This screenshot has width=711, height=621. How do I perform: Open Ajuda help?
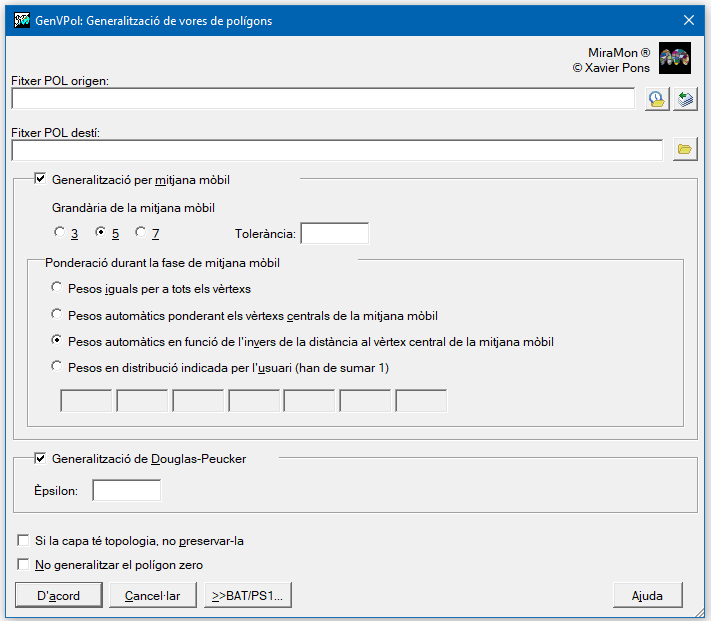[x=648, y=595]
